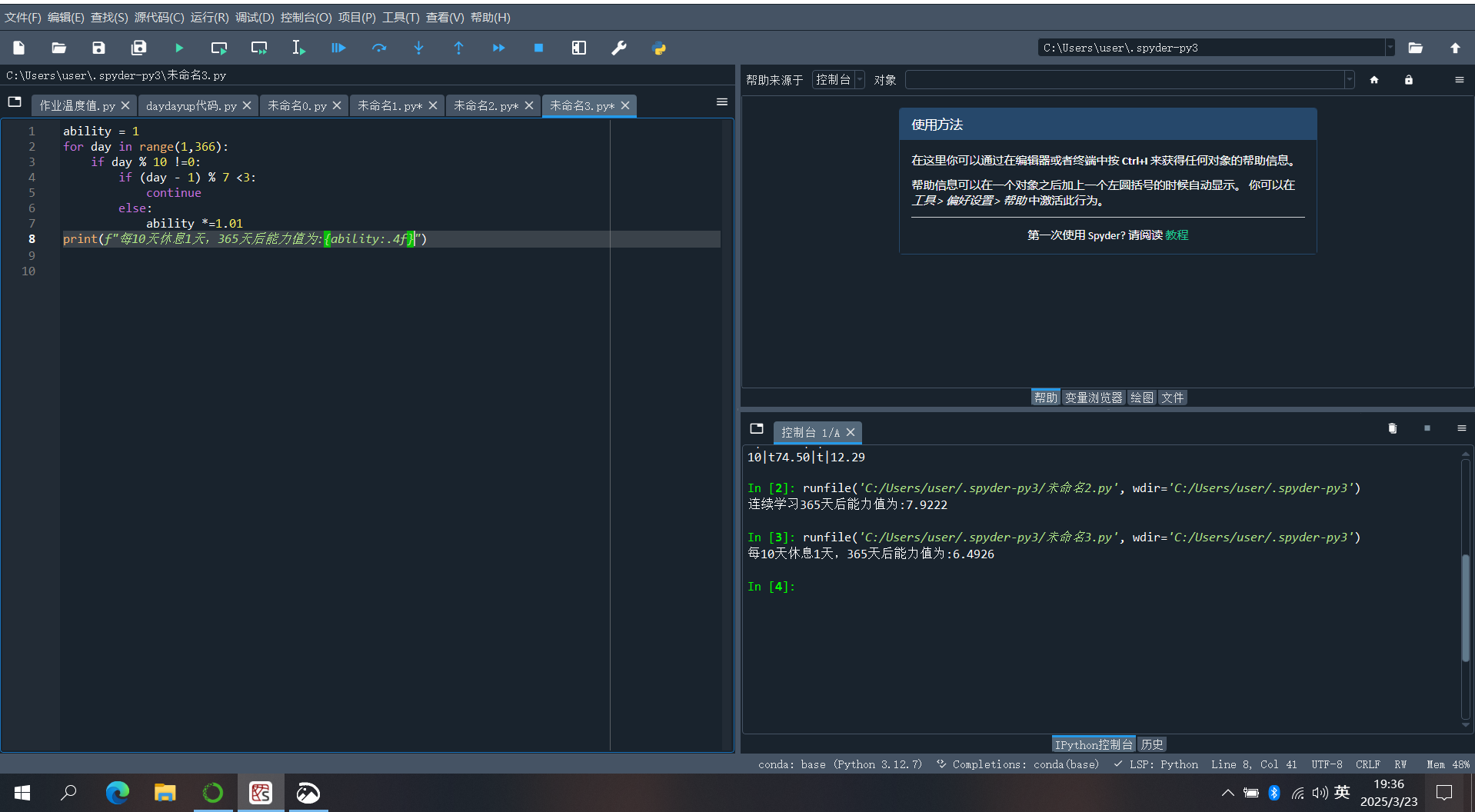The height and width of the screenshot is (812, 1475).
Task: Click conda: base interpreter in status bar
Action: click(x=840, y=764)
